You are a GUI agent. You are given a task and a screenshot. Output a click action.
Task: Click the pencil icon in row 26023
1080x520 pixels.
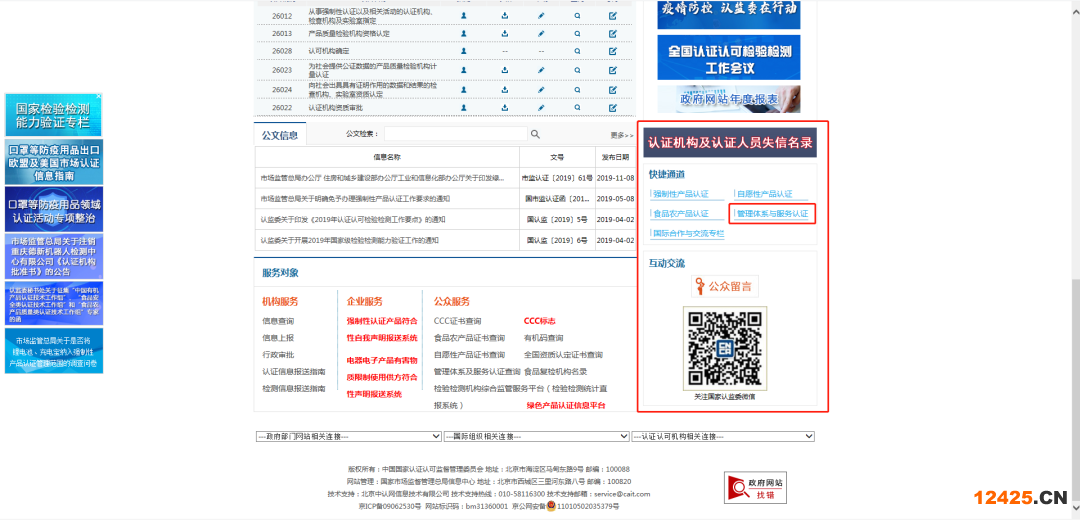(x=541, y=70)
